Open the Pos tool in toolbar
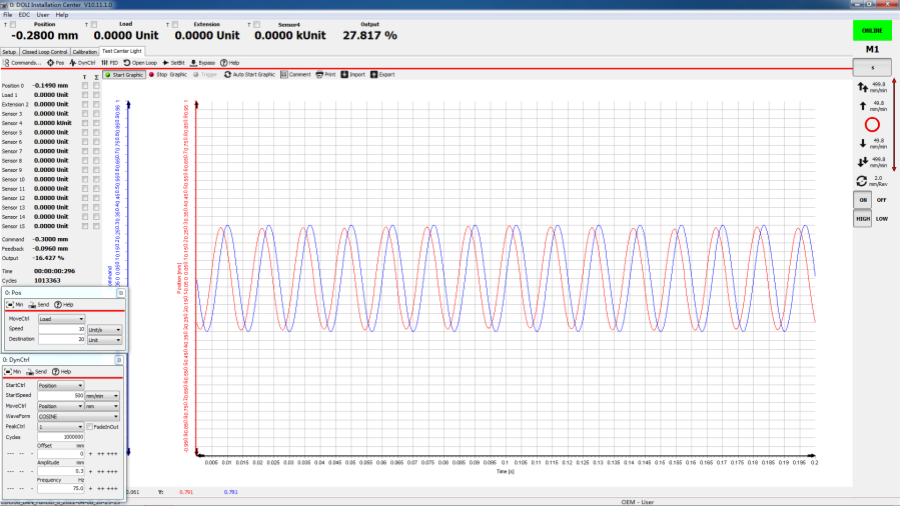Image resolution: width=900 pixels, height=506 pixels. click(x=56, y=63)
